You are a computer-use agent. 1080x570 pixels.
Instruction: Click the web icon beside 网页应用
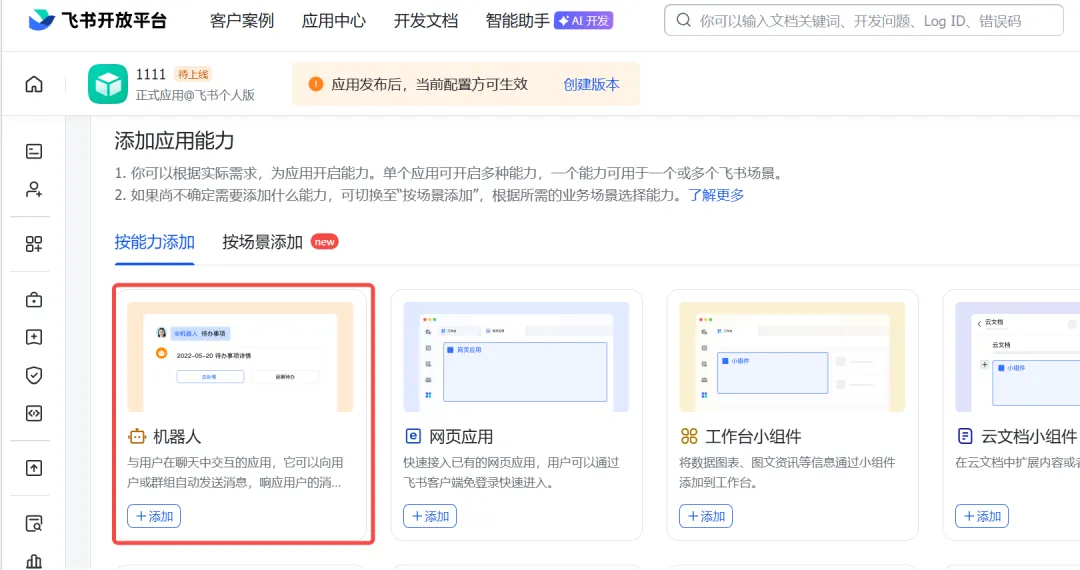[413, 436]
